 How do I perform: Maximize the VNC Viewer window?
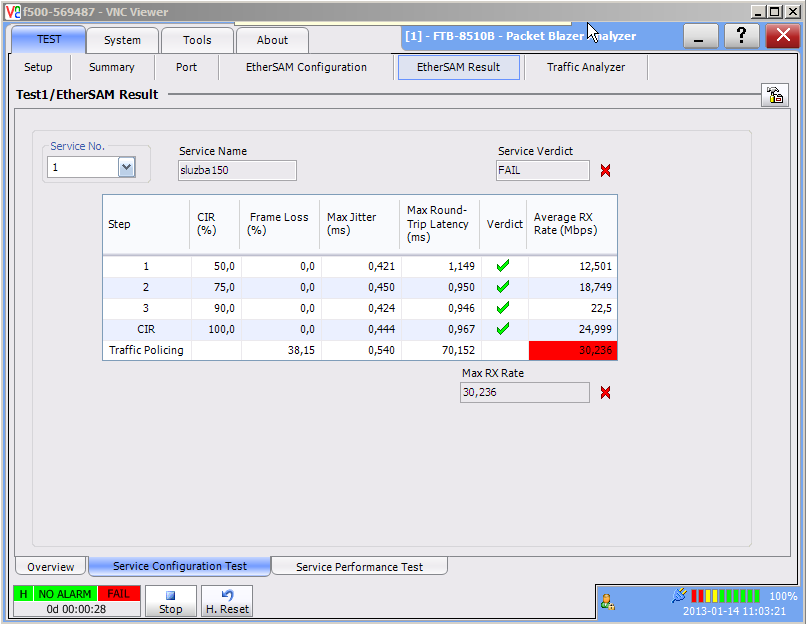(x=775, y=11)
